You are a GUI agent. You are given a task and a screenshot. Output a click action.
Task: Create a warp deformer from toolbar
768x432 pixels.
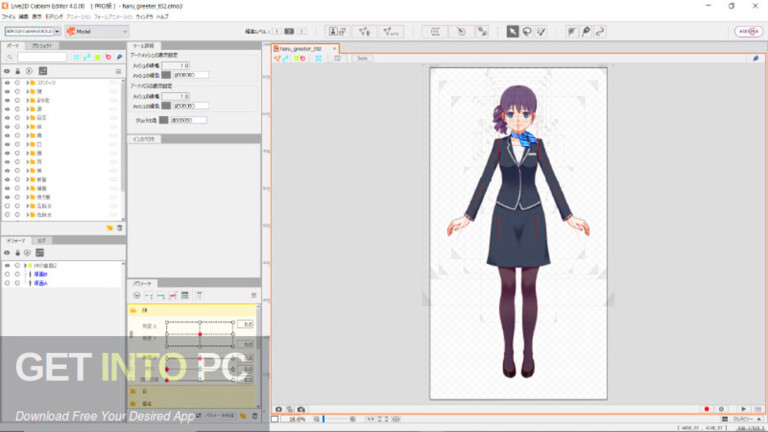pos(435,31)
